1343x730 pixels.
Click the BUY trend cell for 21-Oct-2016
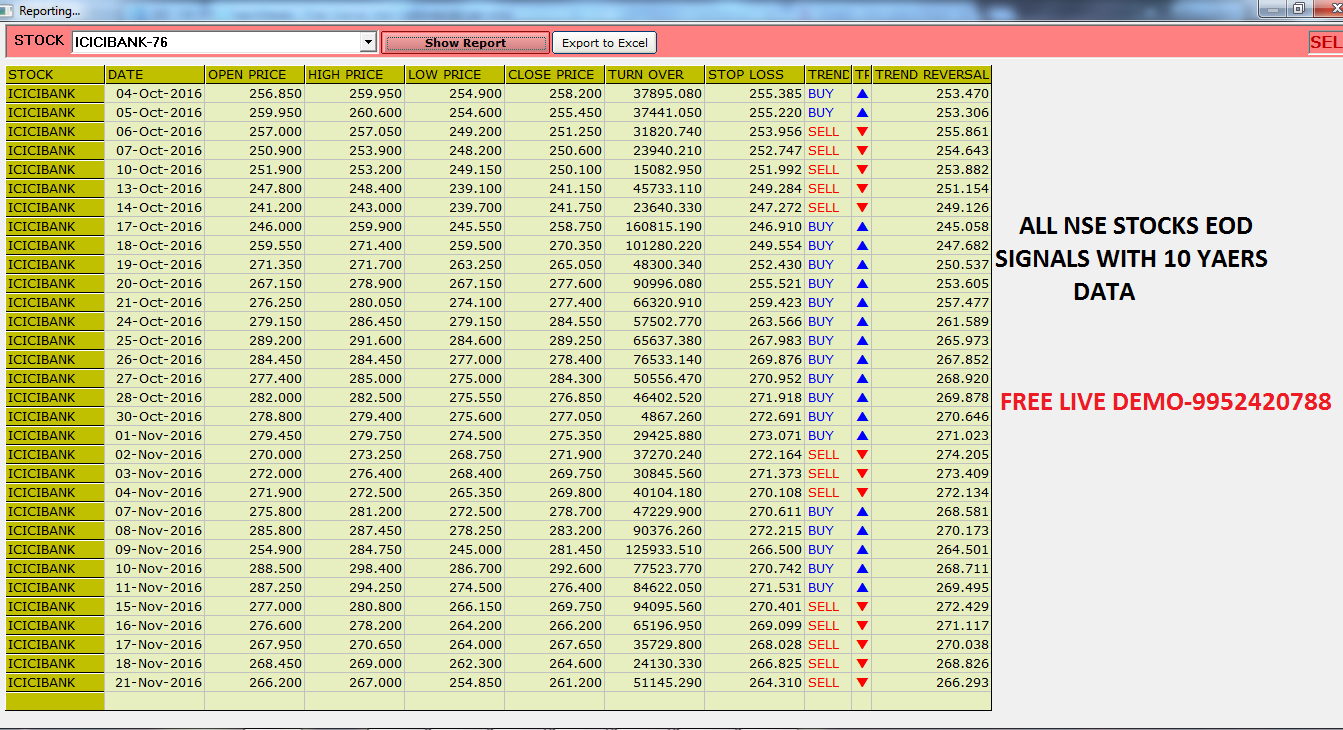pyautogui.click(x=828, y=303)
